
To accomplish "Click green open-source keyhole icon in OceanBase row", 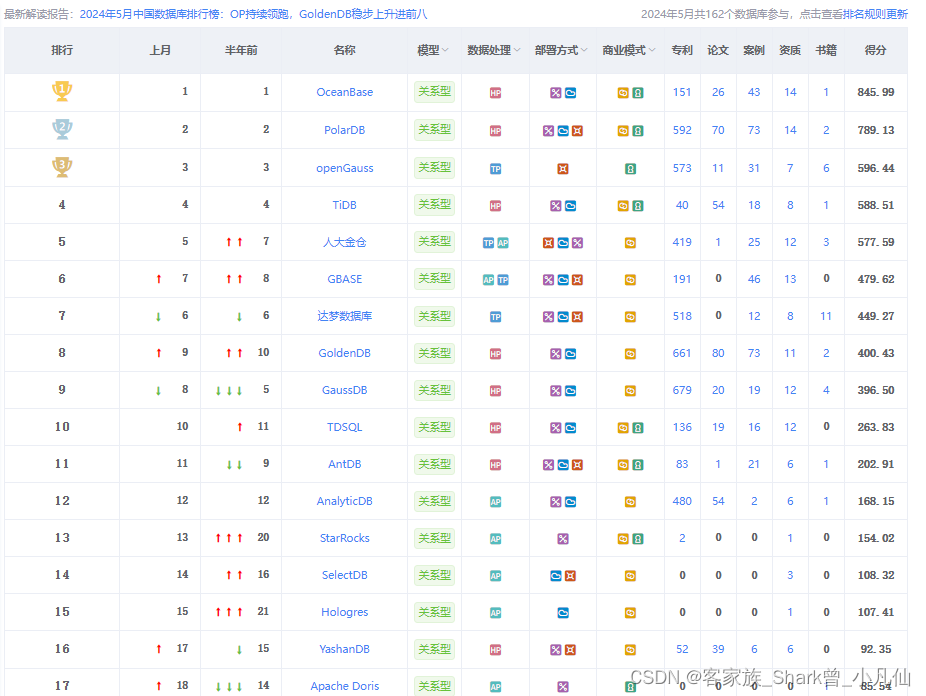I will point(638,93).
